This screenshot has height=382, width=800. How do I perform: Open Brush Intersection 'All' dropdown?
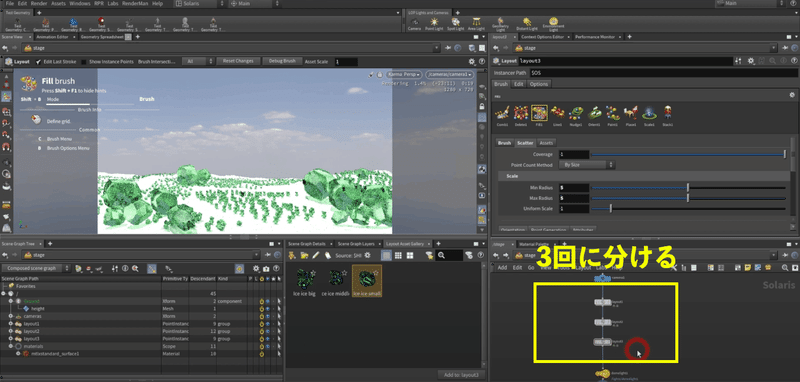(198, 61)
